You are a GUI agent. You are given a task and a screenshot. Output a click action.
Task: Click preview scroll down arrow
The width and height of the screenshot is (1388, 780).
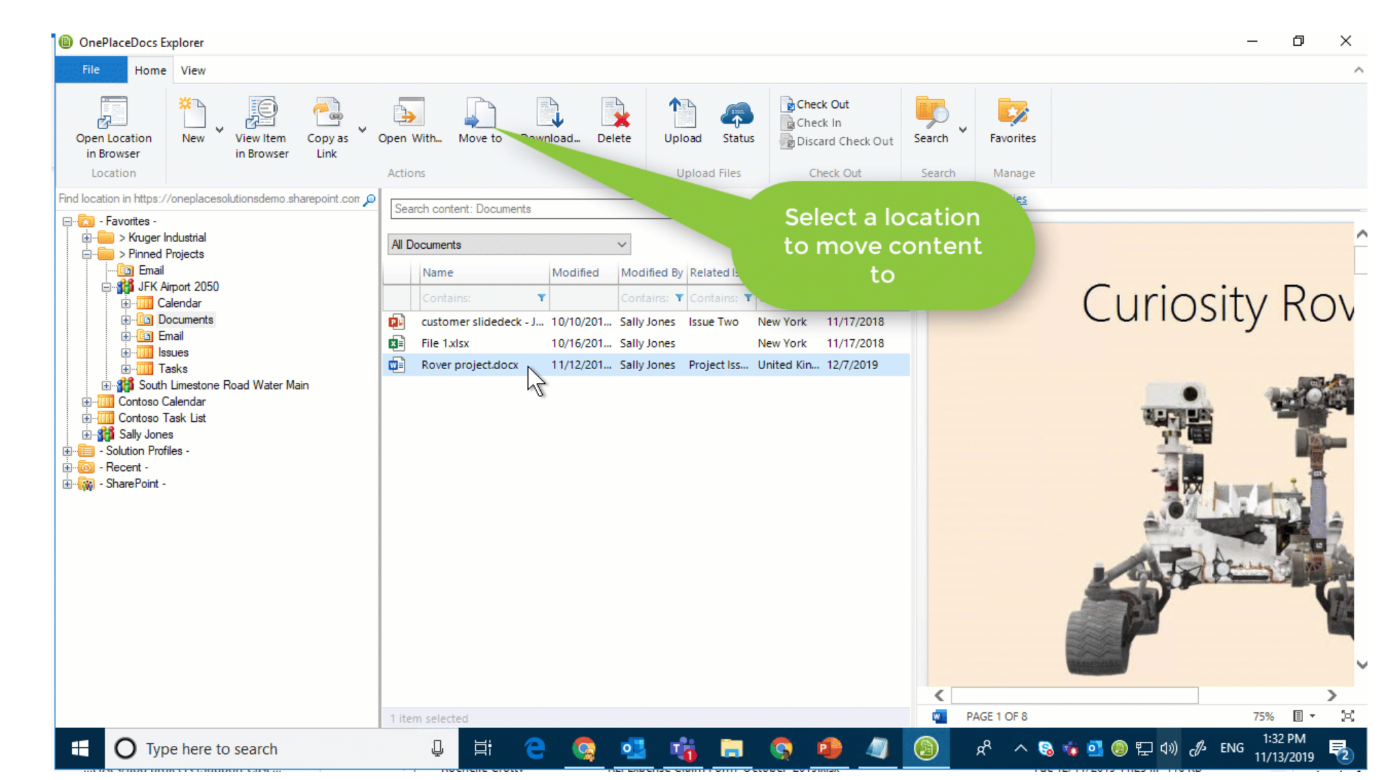[1361, 664]
